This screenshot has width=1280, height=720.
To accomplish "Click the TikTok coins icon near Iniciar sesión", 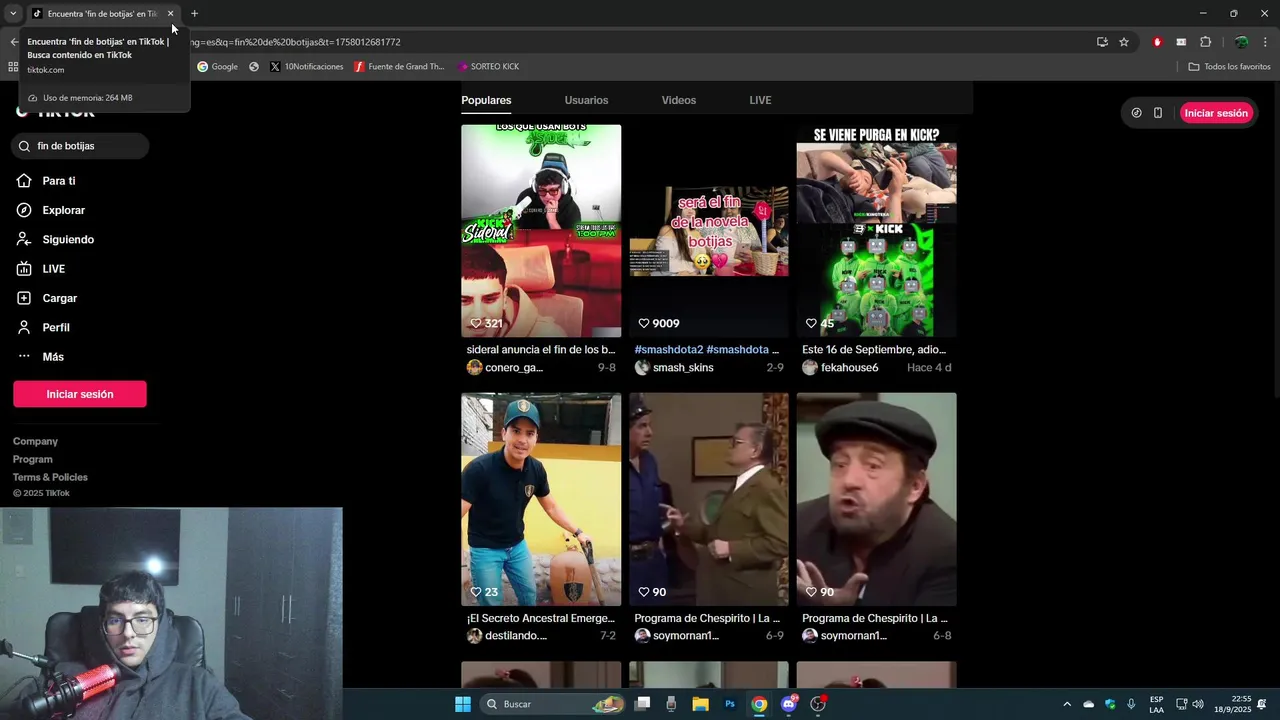I will pyautogui.click(x=1136, y=113).
